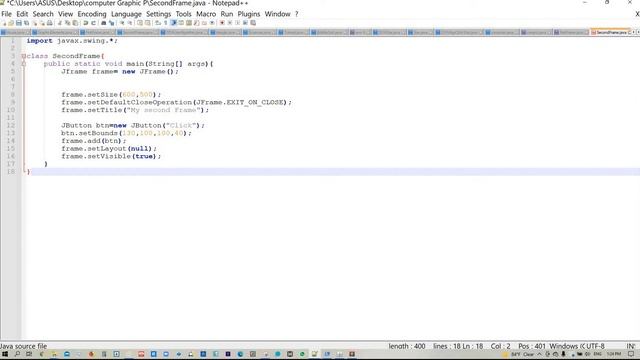The image size is (640, 360).
Task: Open the Window menu
Action: tap(278, 14)
